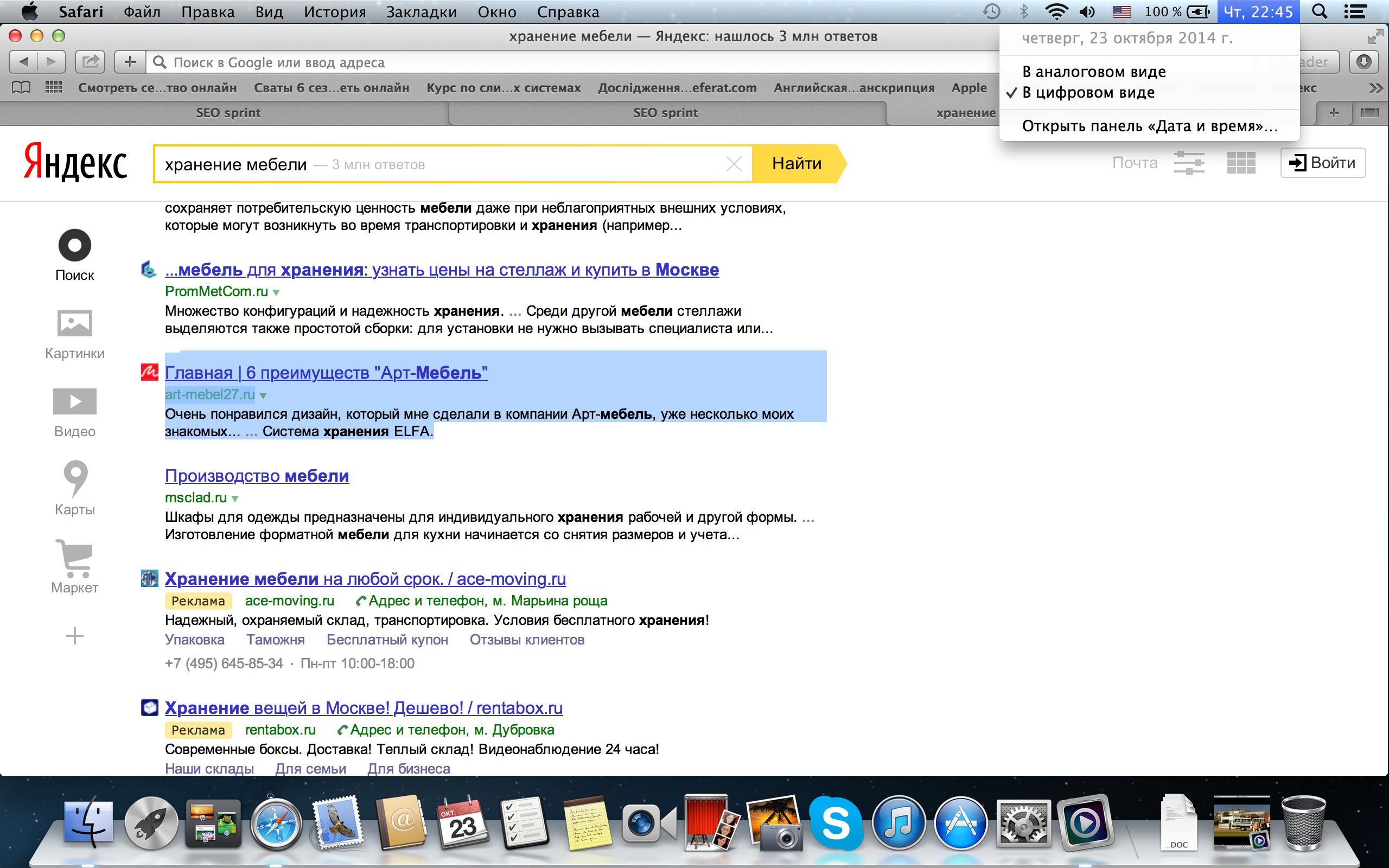
Task: Open the Закладки menu in menu bar
Action: (420, 12)
